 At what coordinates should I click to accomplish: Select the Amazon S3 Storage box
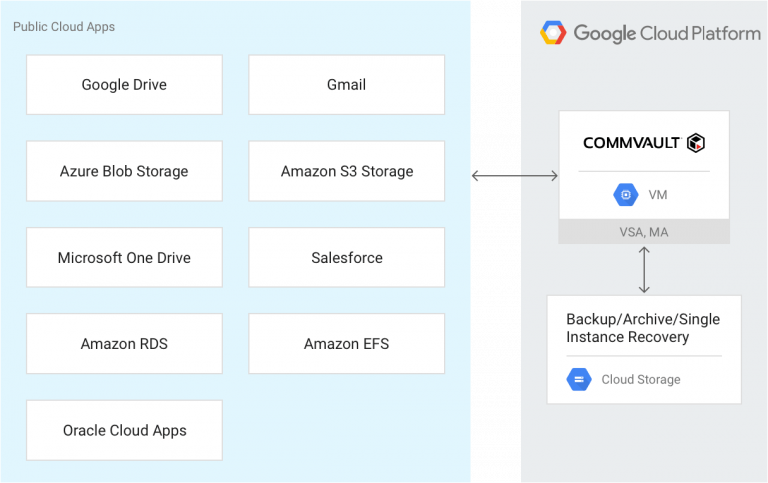[346, 171]
